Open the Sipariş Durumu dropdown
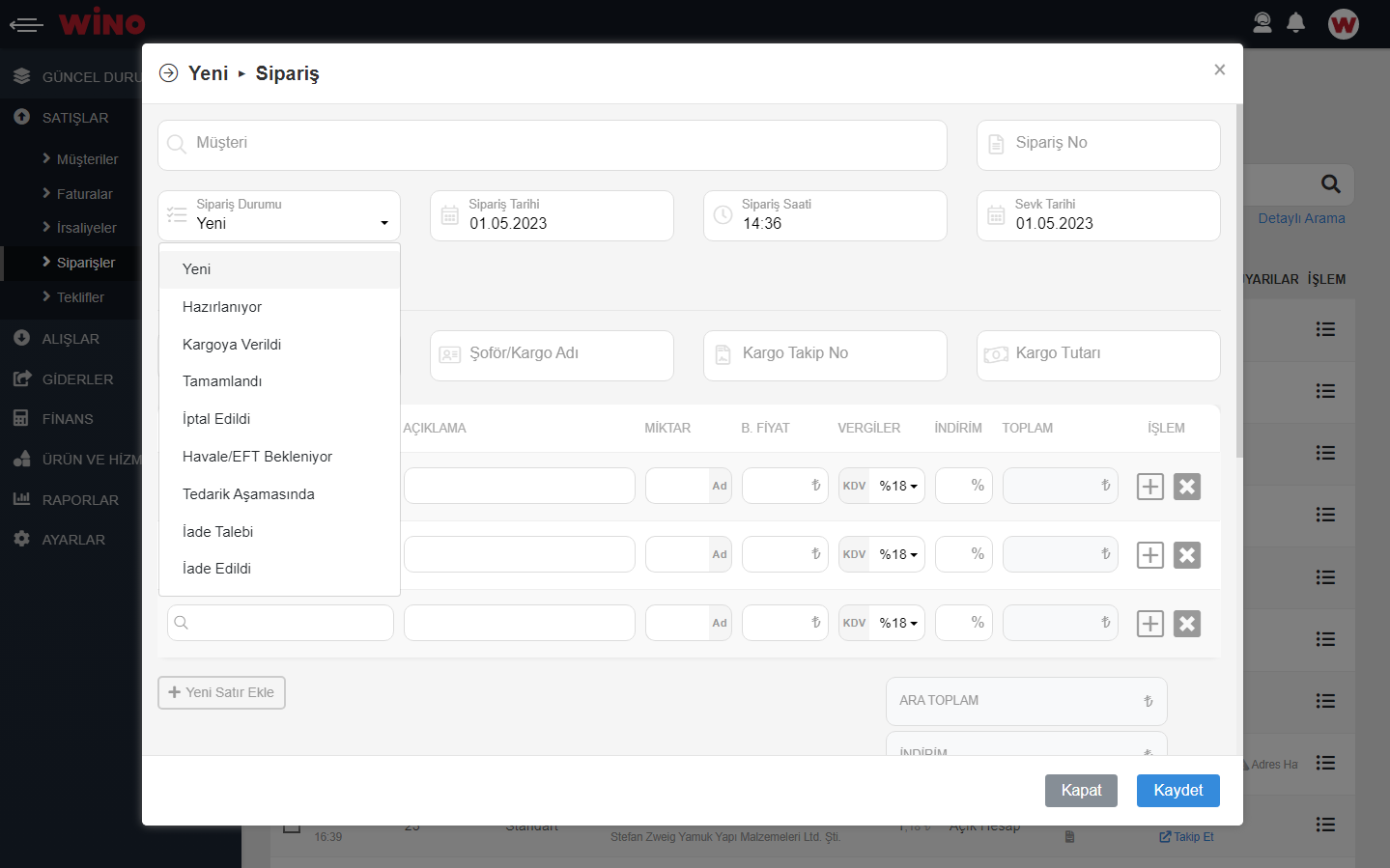 [279, 215]
